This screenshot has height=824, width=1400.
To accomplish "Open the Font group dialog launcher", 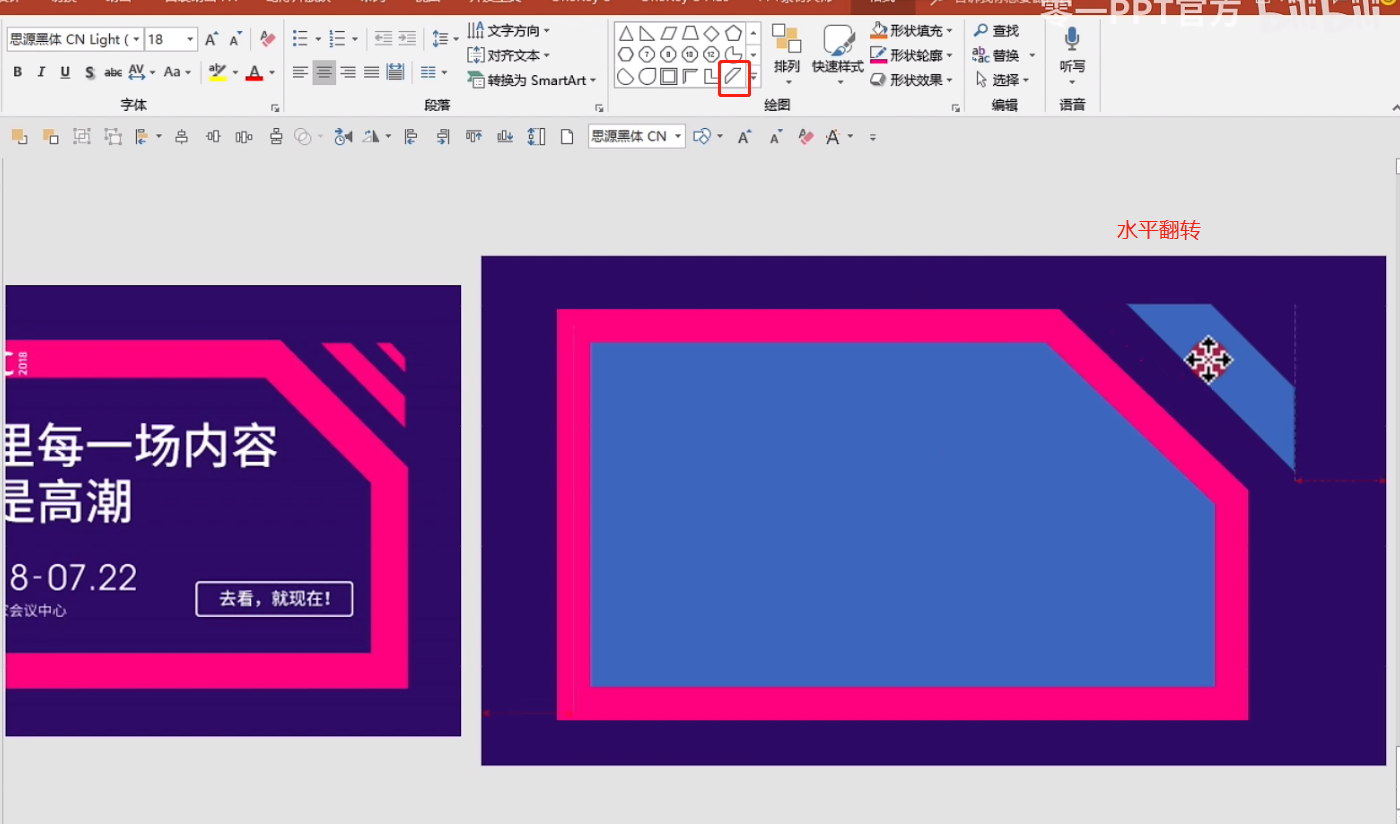I will click(x=274, y=107).
